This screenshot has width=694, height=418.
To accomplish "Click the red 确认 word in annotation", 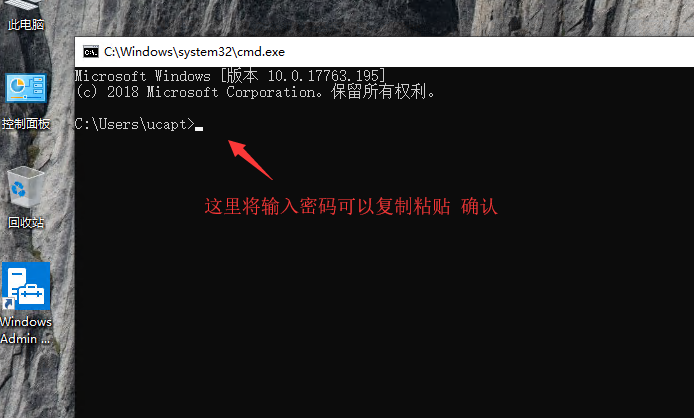I will coord(479,206).
